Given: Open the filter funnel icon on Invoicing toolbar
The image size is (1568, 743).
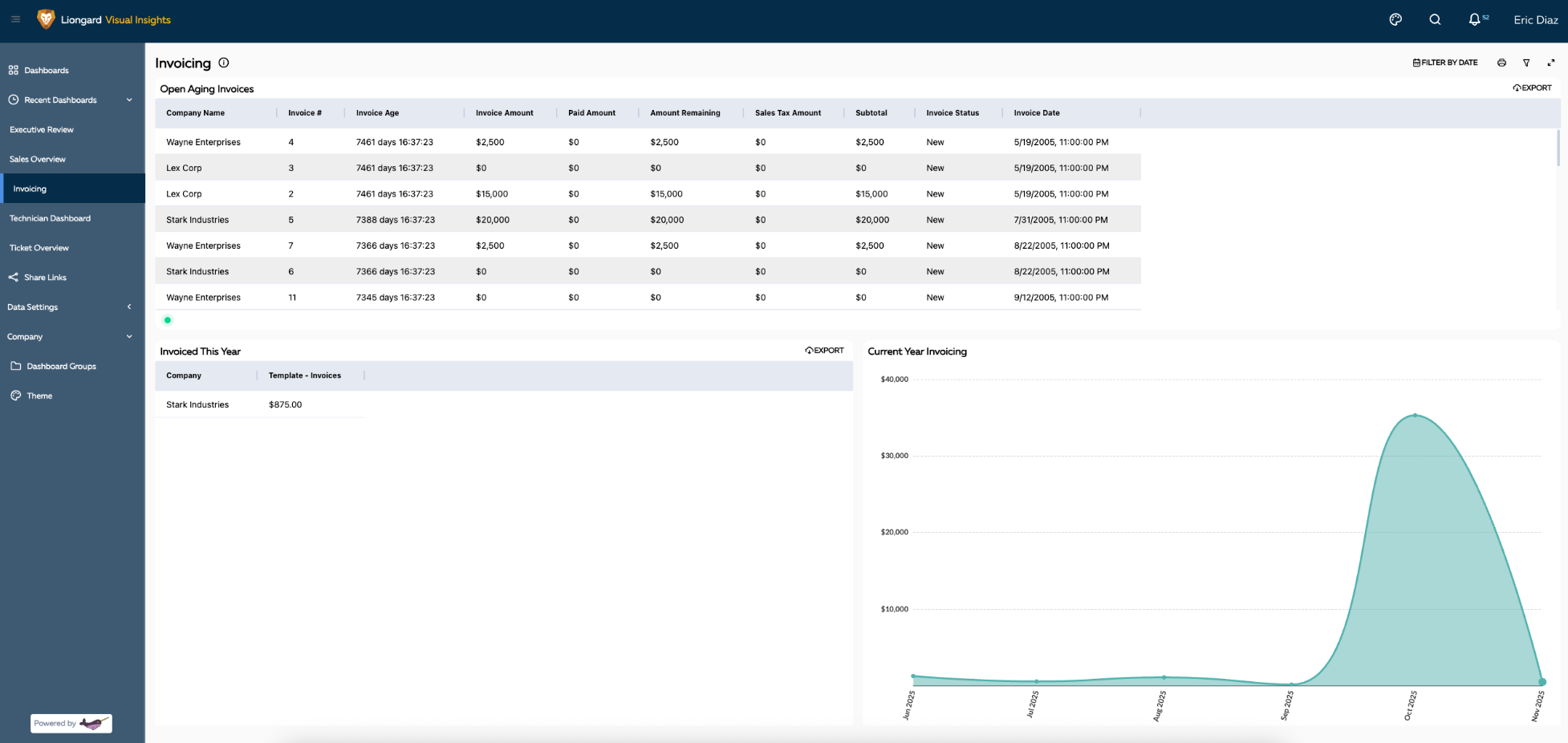Looking at the screenshot, I should point(1527,62).
